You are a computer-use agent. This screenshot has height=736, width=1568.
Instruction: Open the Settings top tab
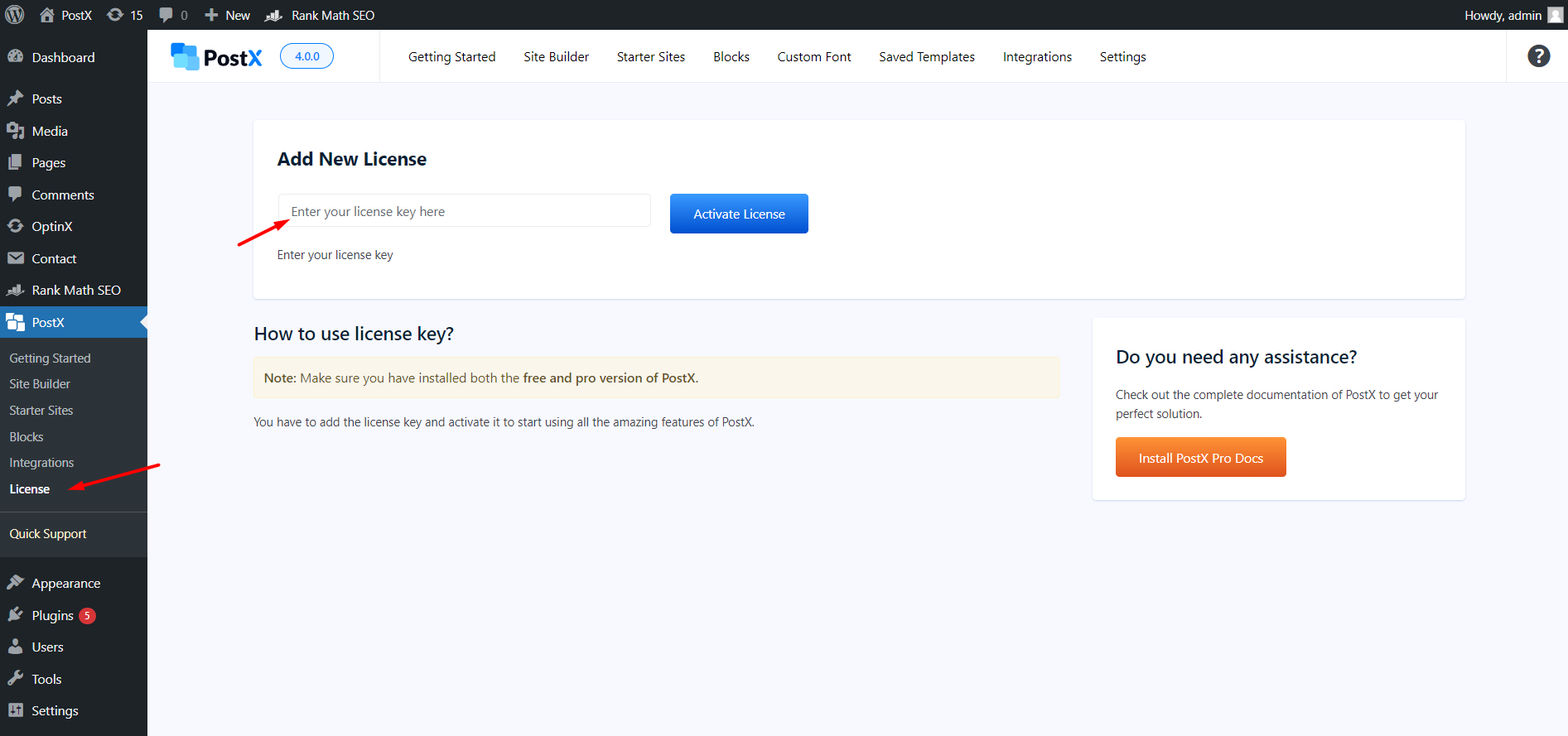coord(1122,56)
